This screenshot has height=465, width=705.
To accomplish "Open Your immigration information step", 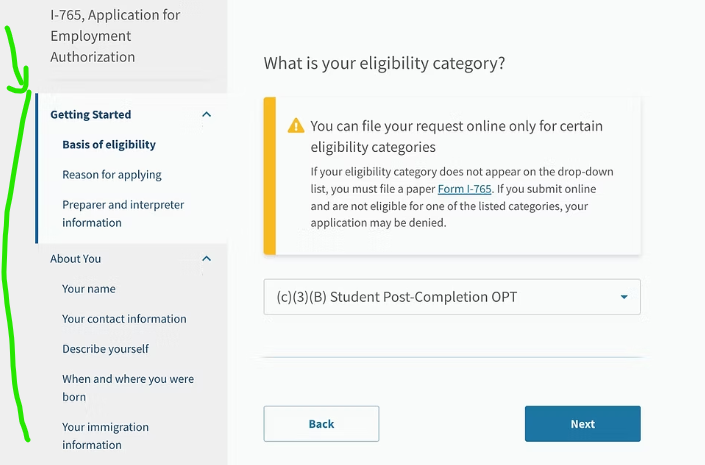I will pos(105,436).
